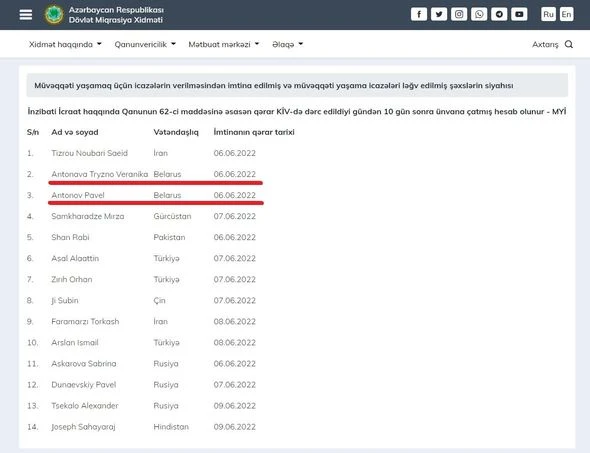Expand the Xidmət haqqında dropdown
The height and width of the screenshot is (453, 590).
pyautogui.click(x=65, y=44)
